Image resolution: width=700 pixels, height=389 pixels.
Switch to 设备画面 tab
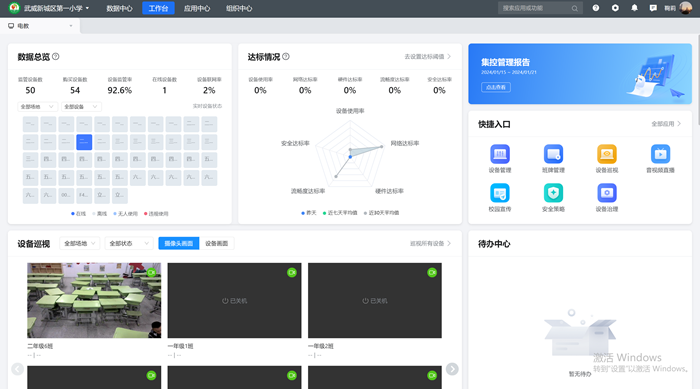217,243
